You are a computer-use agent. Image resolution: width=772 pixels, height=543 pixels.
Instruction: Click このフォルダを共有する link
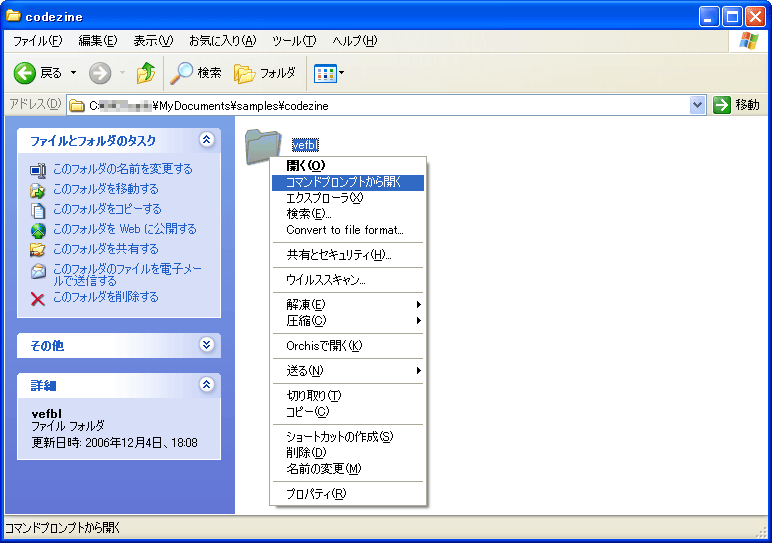[x=106, y=249]
